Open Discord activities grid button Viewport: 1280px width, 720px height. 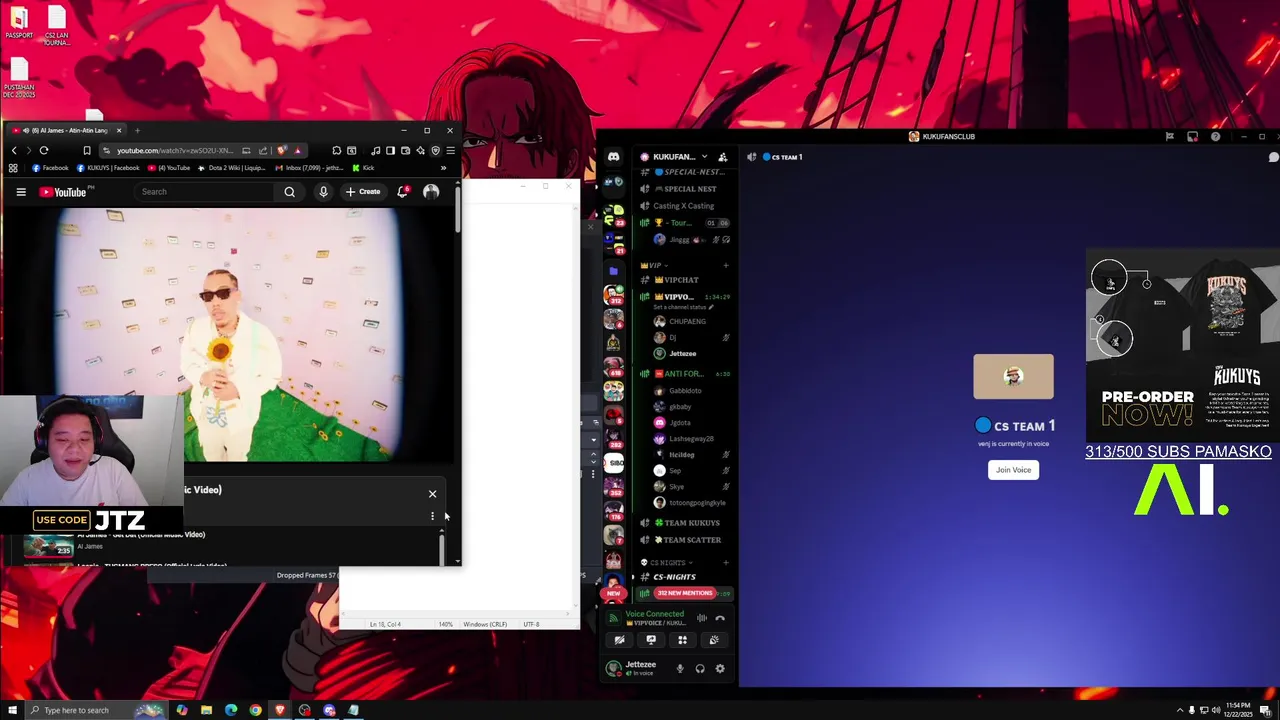[682, 640]
